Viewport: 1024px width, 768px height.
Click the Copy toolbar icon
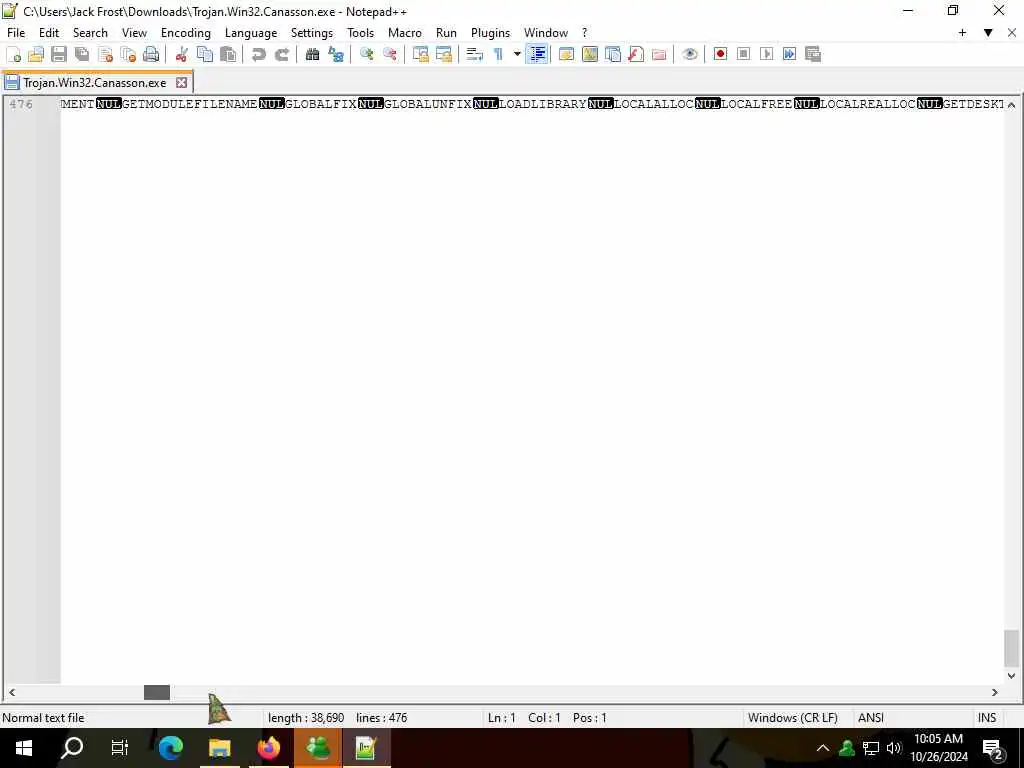click(204, 54)
